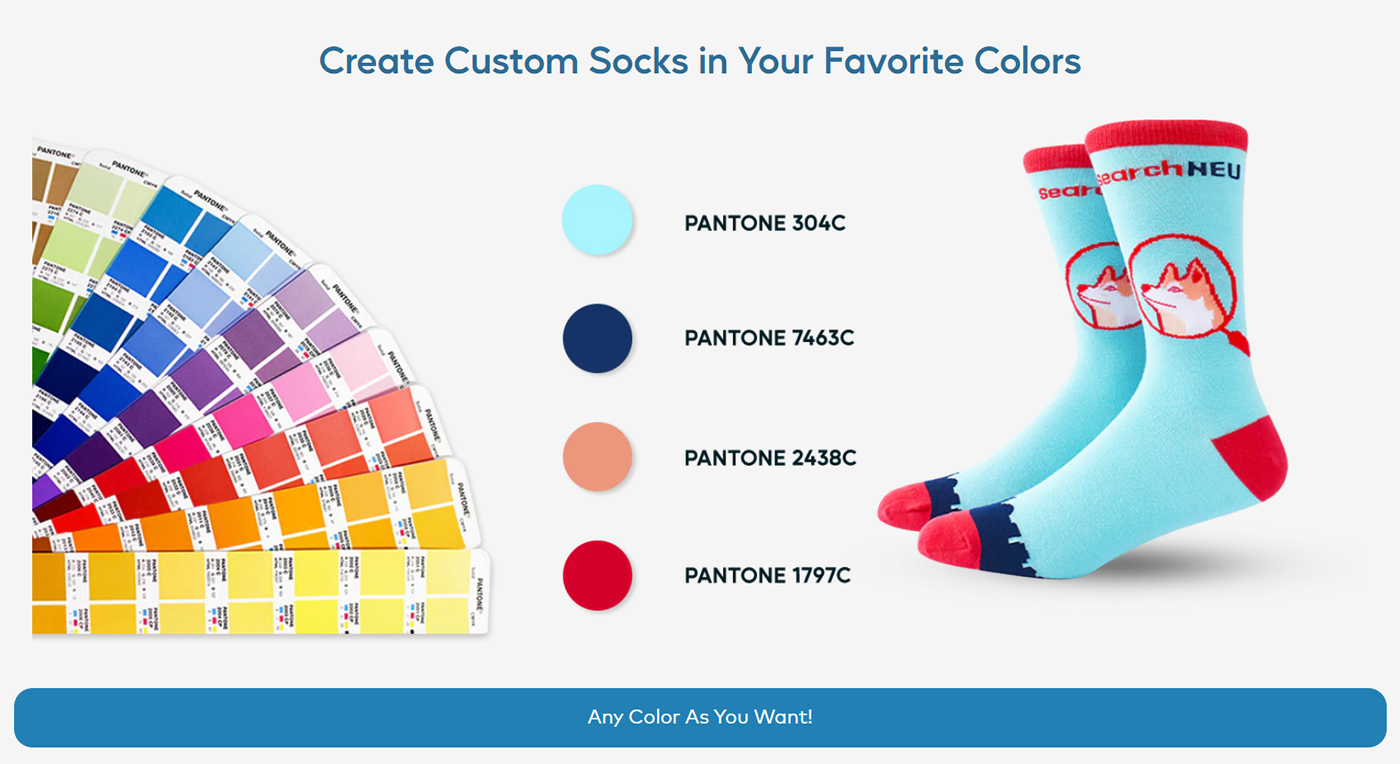Click the blue custom socks product image
The height and width of the screenshot is (764, 1400).
1083,350
